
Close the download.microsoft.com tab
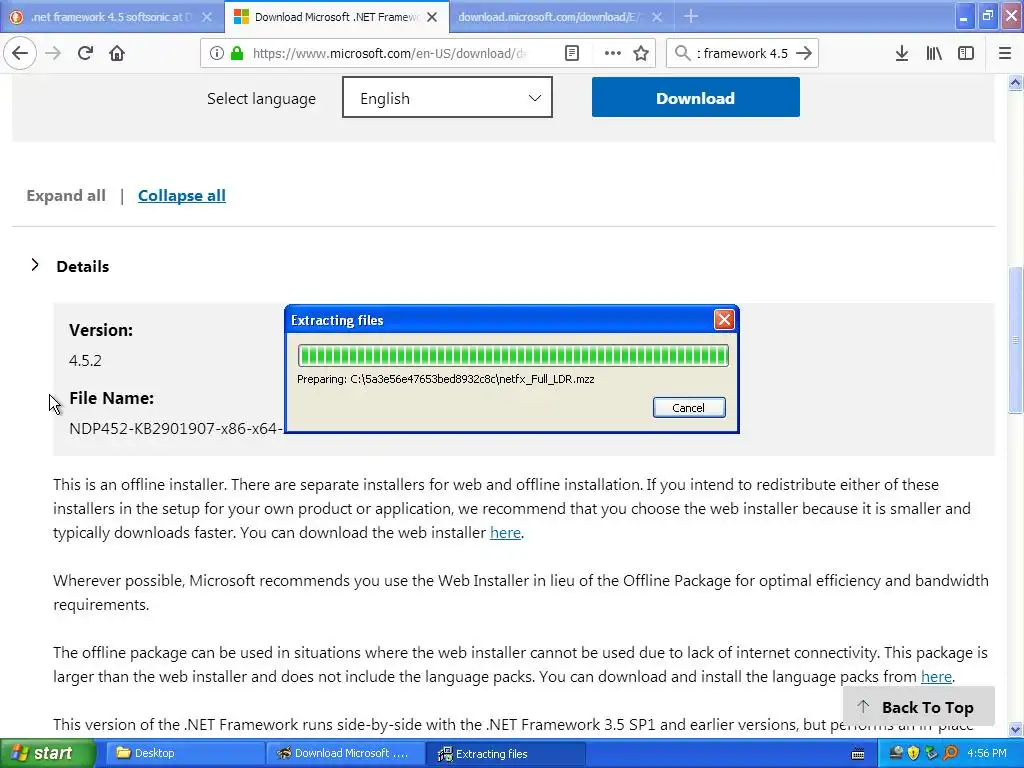coord(657,17)
